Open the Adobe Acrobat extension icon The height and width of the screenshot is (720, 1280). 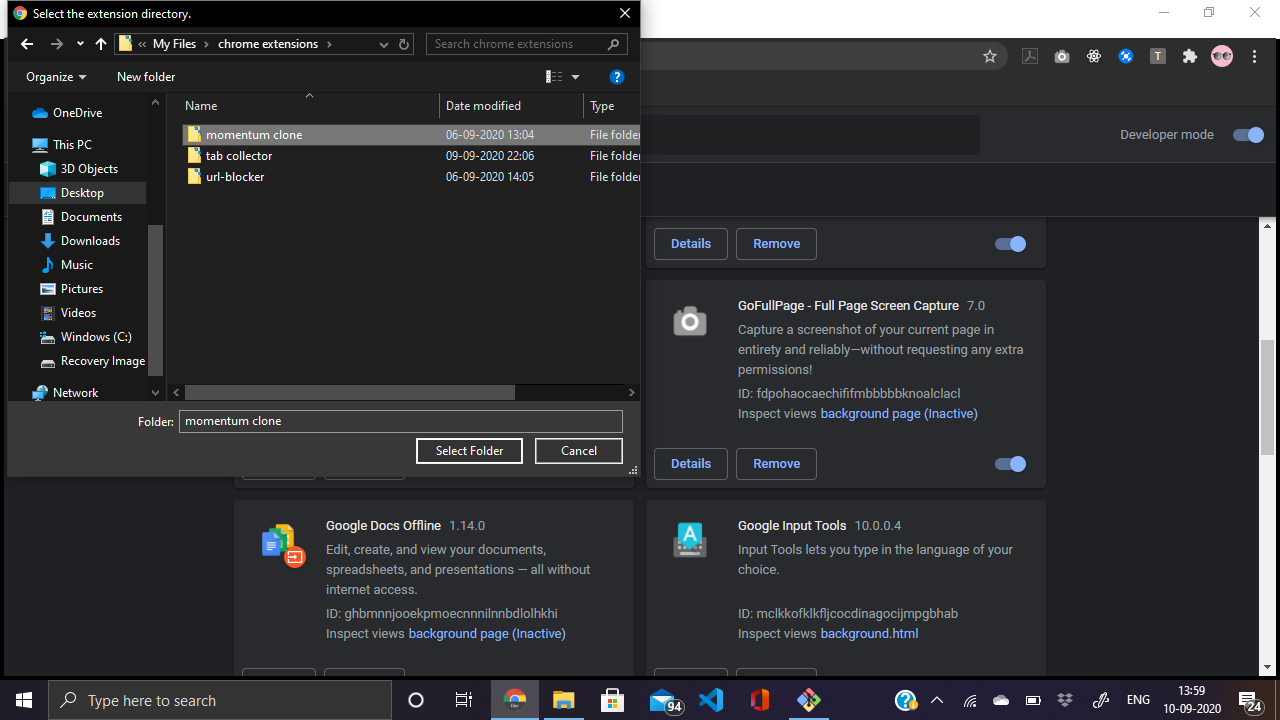(1030, 56)
